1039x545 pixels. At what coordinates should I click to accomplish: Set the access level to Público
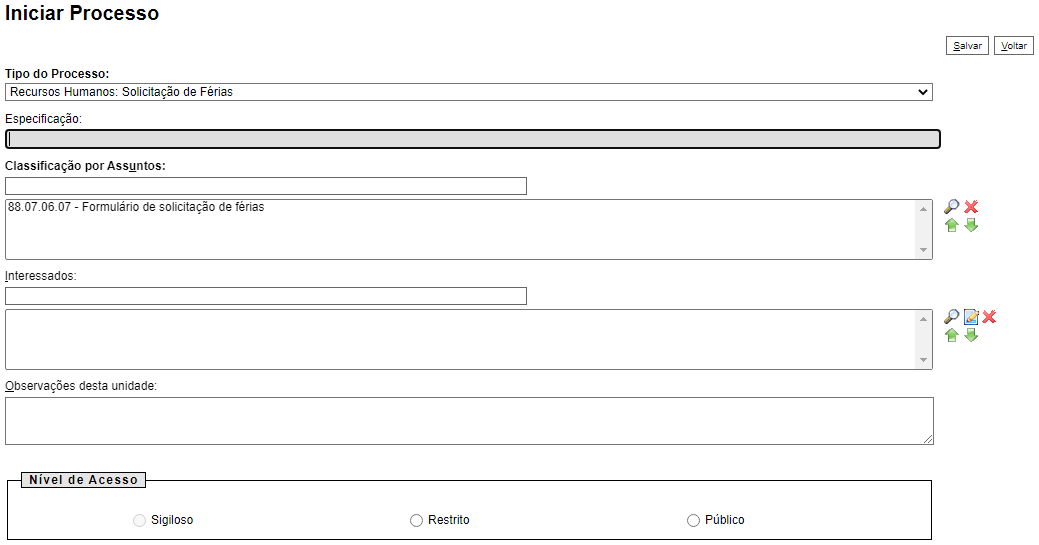pos(694,520)
